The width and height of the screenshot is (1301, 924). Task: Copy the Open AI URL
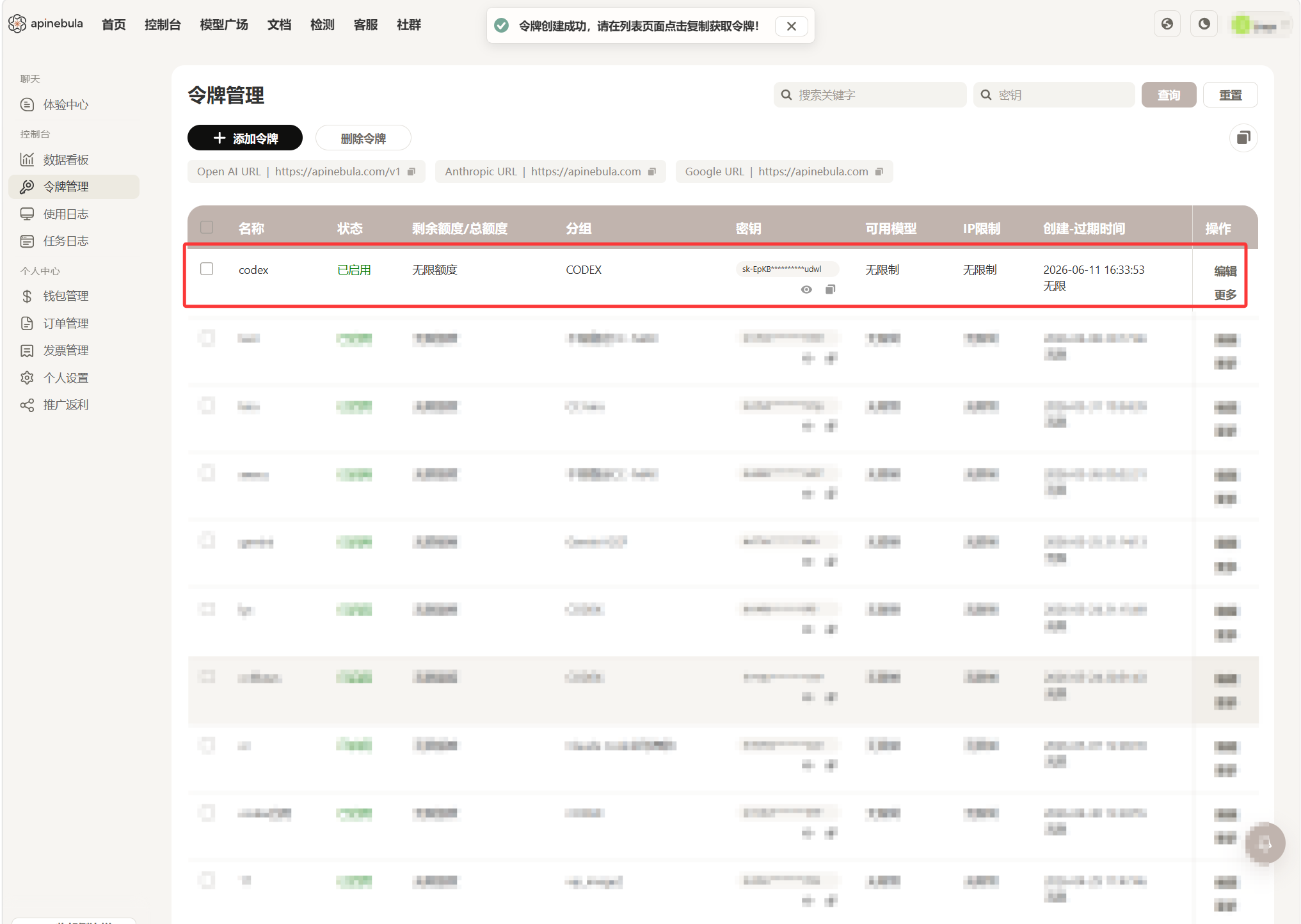411,171
